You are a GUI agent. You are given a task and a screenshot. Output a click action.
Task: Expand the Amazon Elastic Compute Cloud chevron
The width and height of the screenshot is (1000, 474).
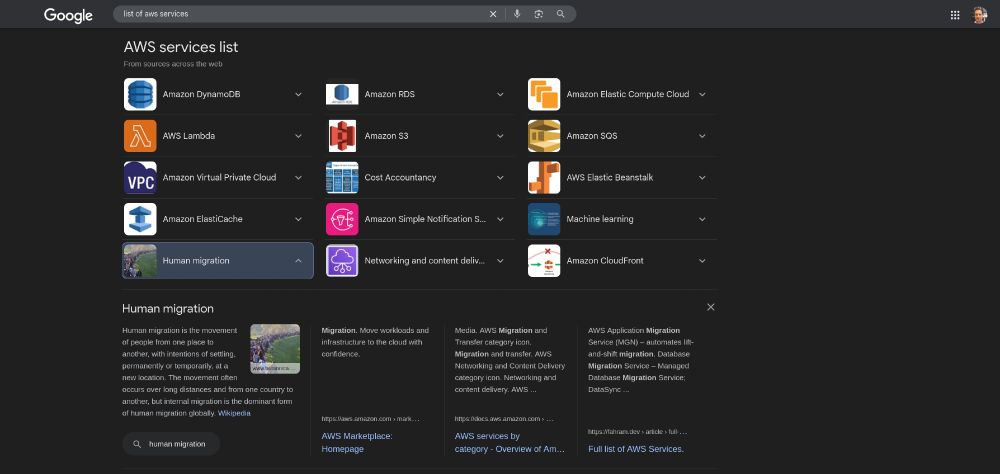[702, 94]
